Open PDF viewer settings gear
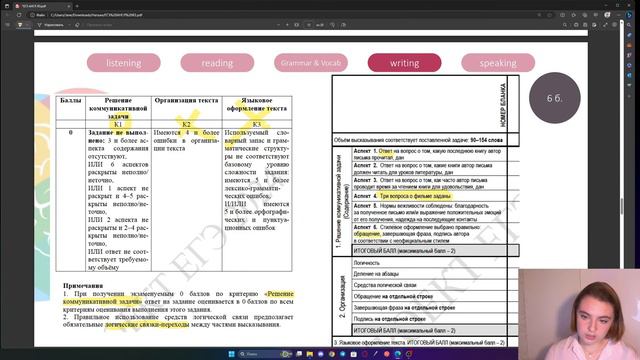 615,25
